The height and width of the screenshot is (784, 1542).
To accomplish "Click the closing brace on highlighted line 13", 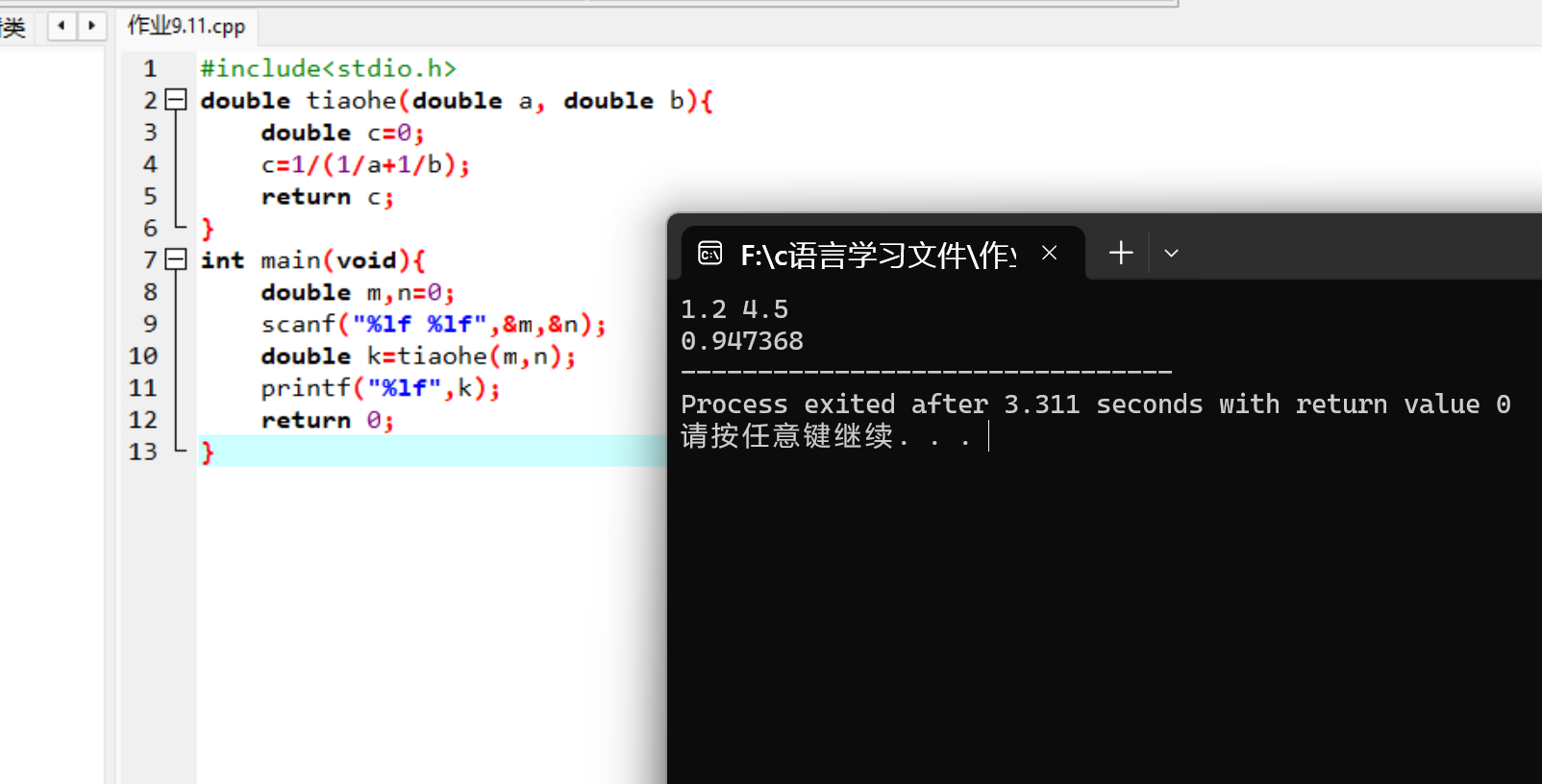I will [x=207, y=452].
